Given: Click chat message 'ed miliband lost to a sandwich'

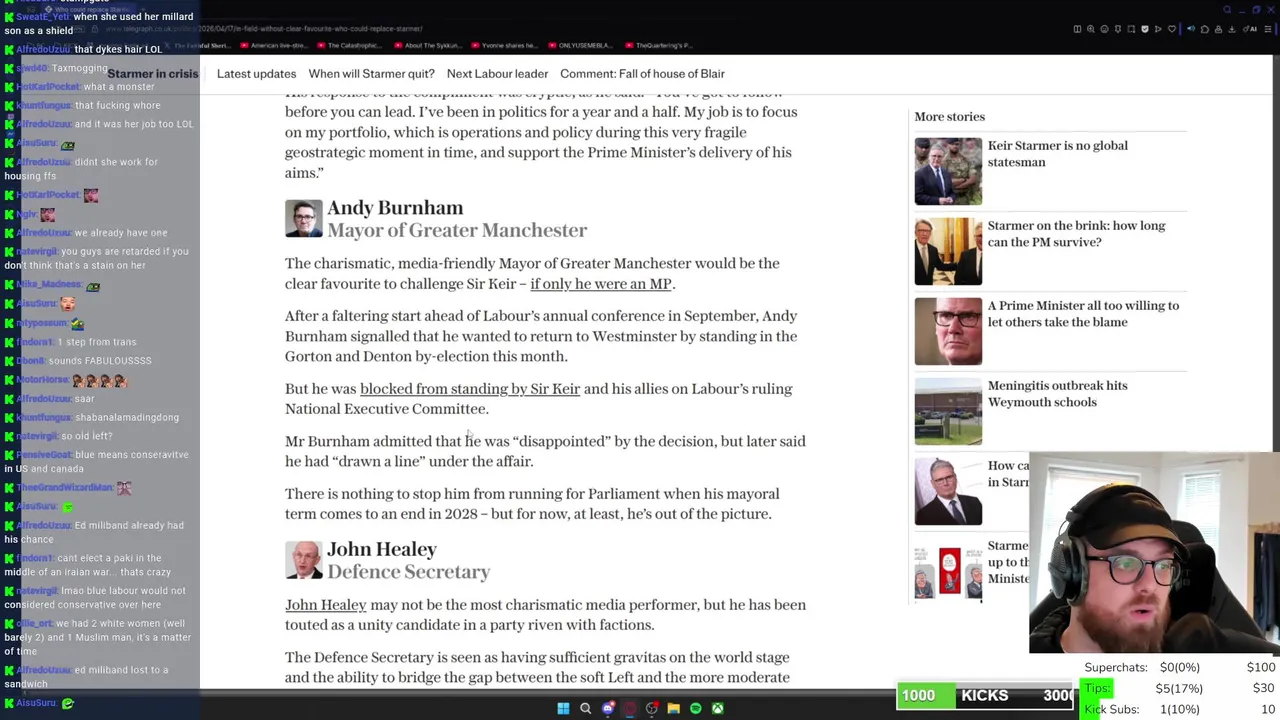Looking at the screenshot, I should 86,677.
